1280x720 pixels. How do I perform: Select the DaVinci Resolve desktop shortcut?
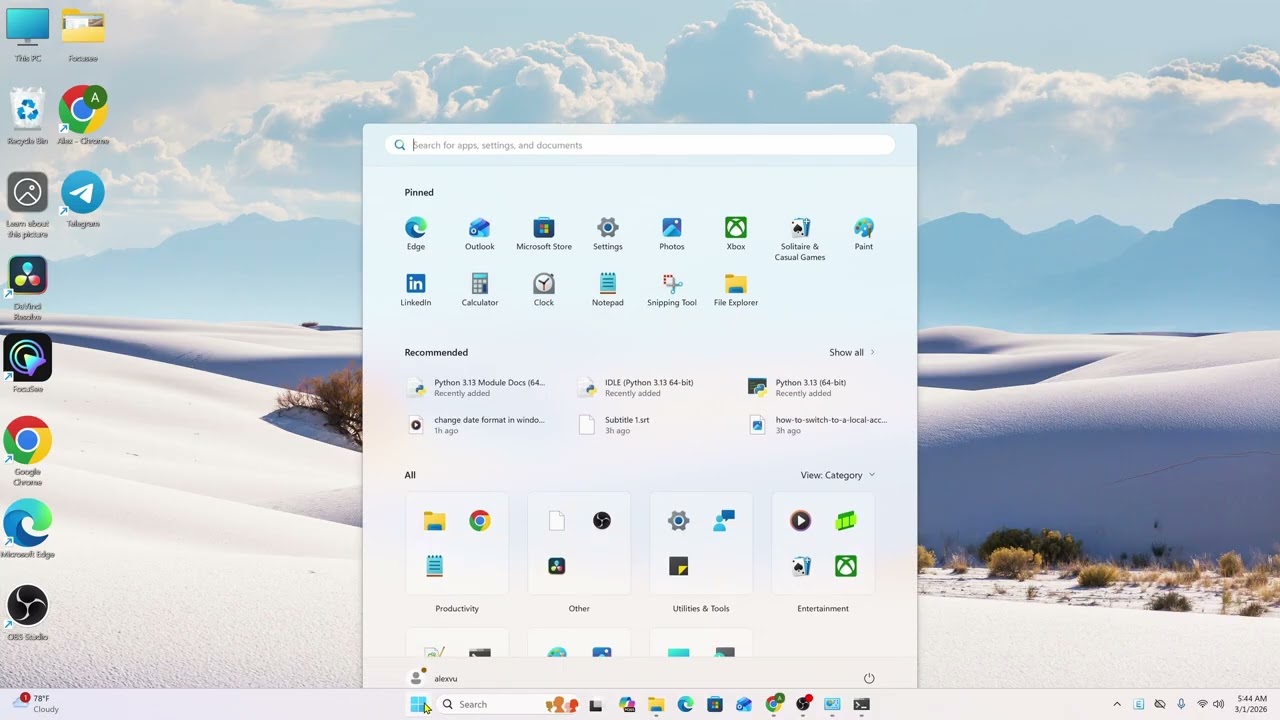point(28,288)
